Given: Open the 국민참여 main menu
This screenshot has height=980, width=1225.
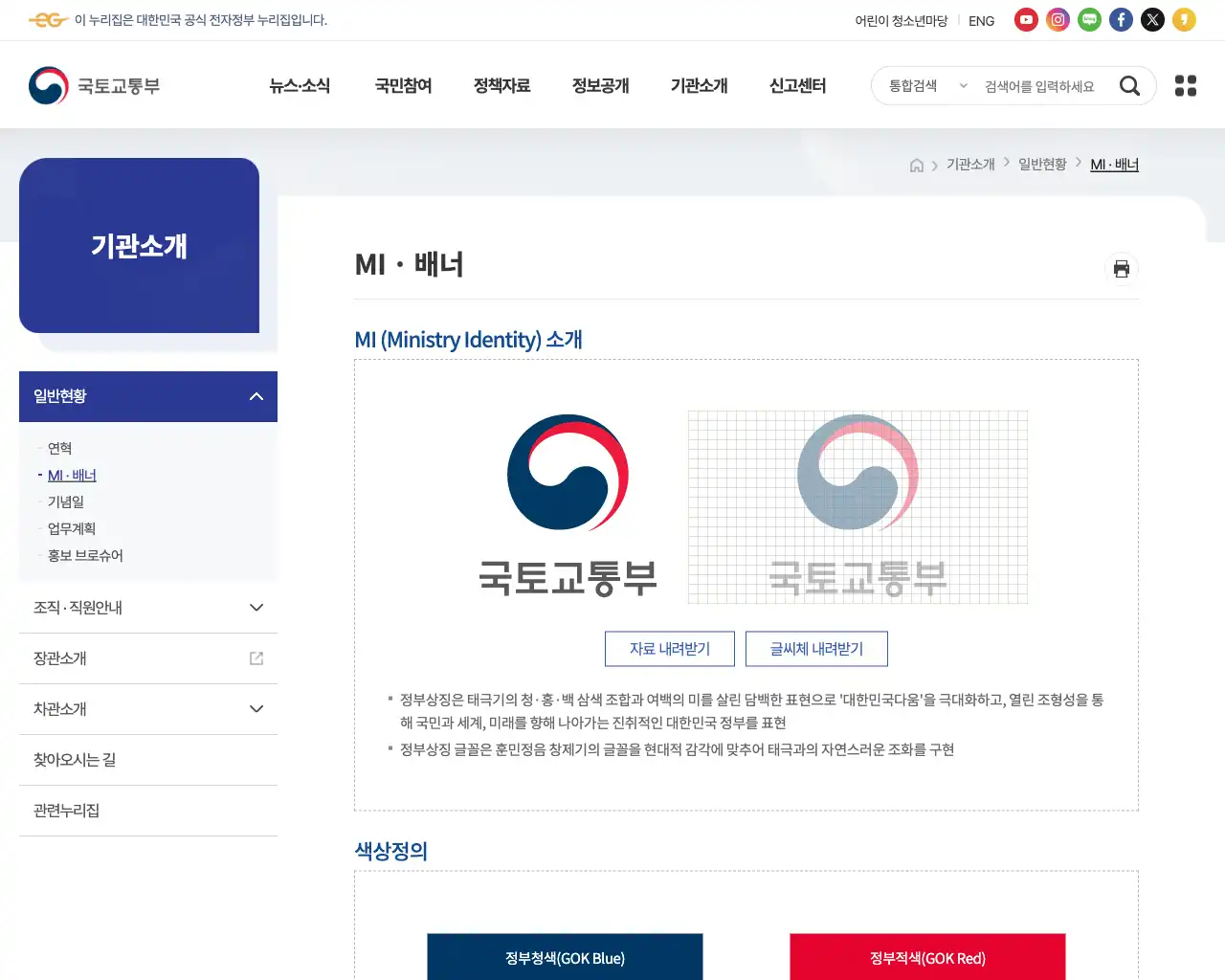Looking at the screenshot, I should tap(403, 86).
